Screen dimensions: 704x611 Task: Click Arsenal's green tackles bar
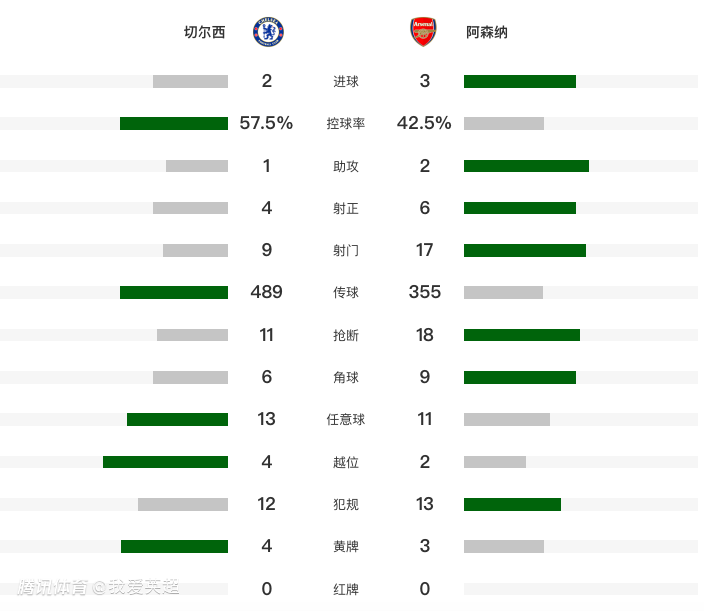tap(522, 334)
